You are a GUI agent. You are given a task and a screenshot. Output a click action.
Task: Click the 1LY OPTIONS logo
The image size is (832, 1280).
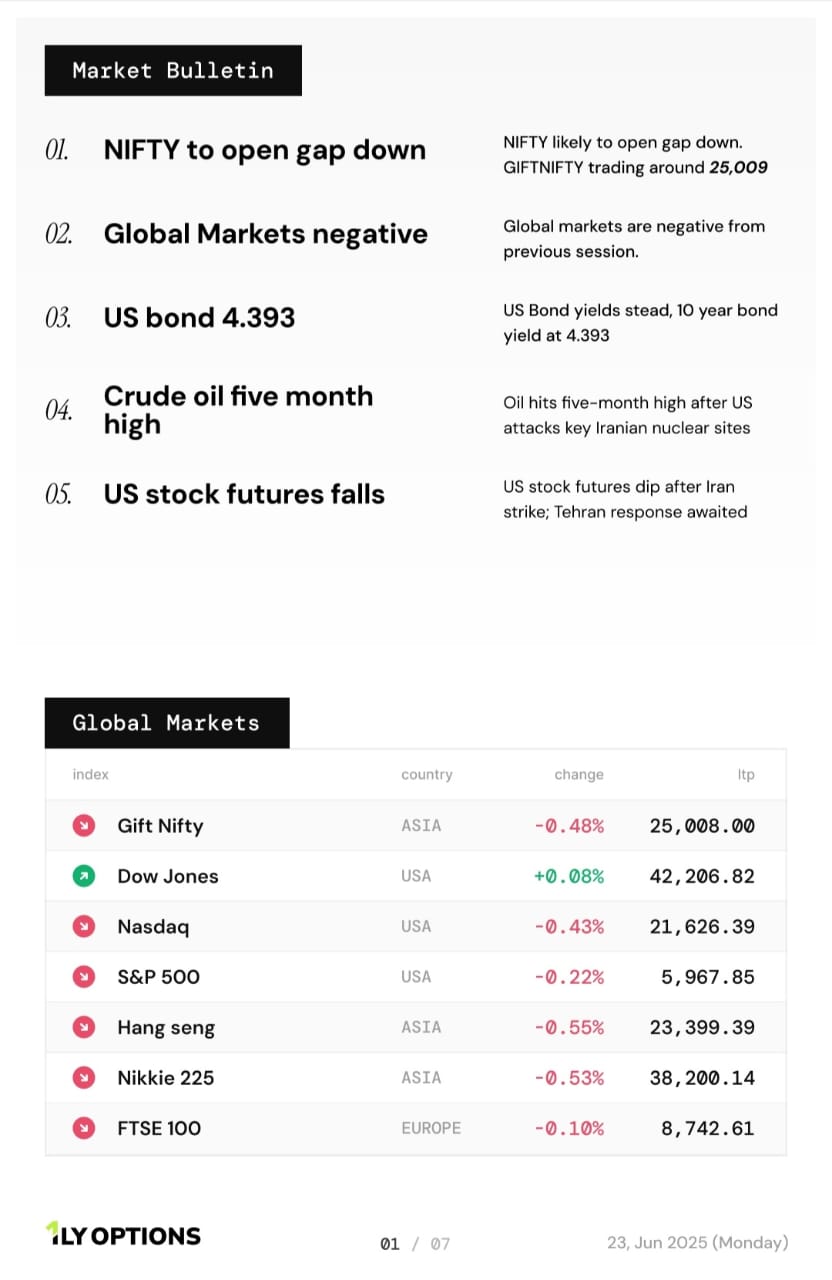click(x=123, y=1235)
